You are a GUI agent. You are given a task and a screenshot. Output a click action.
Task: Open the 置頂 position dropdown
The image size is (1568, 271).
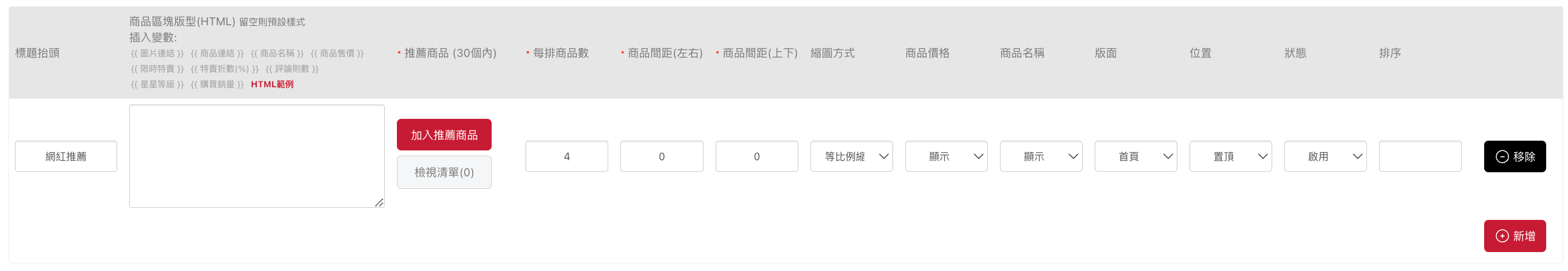(1230, 157)
